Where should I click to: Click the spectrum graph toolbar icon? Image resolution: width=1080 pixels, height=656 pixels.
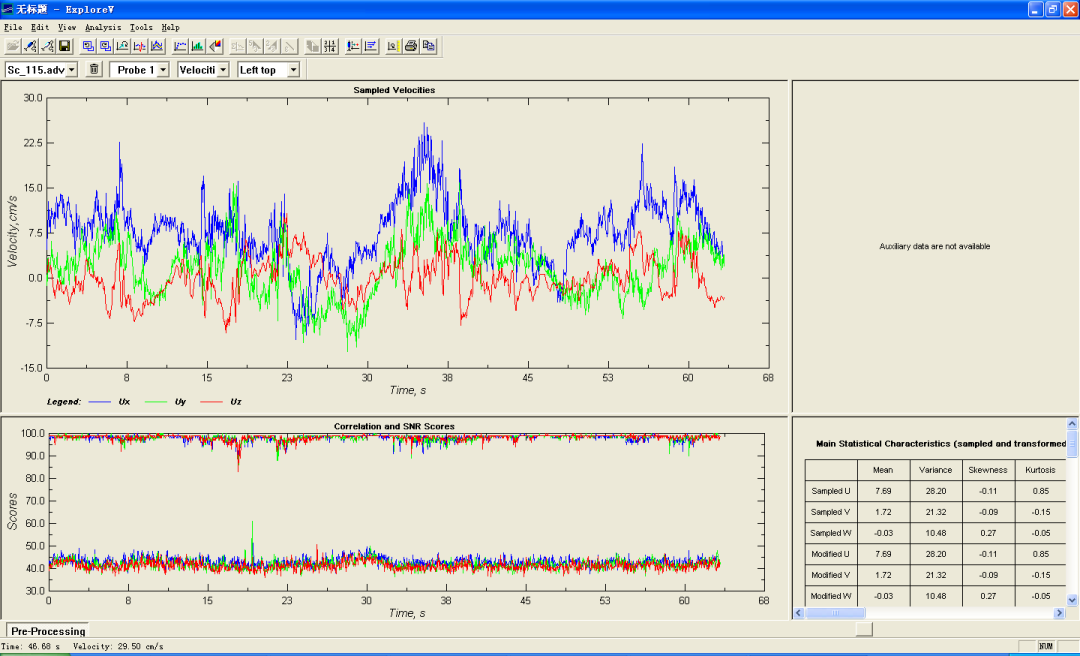tap(160, 45)
